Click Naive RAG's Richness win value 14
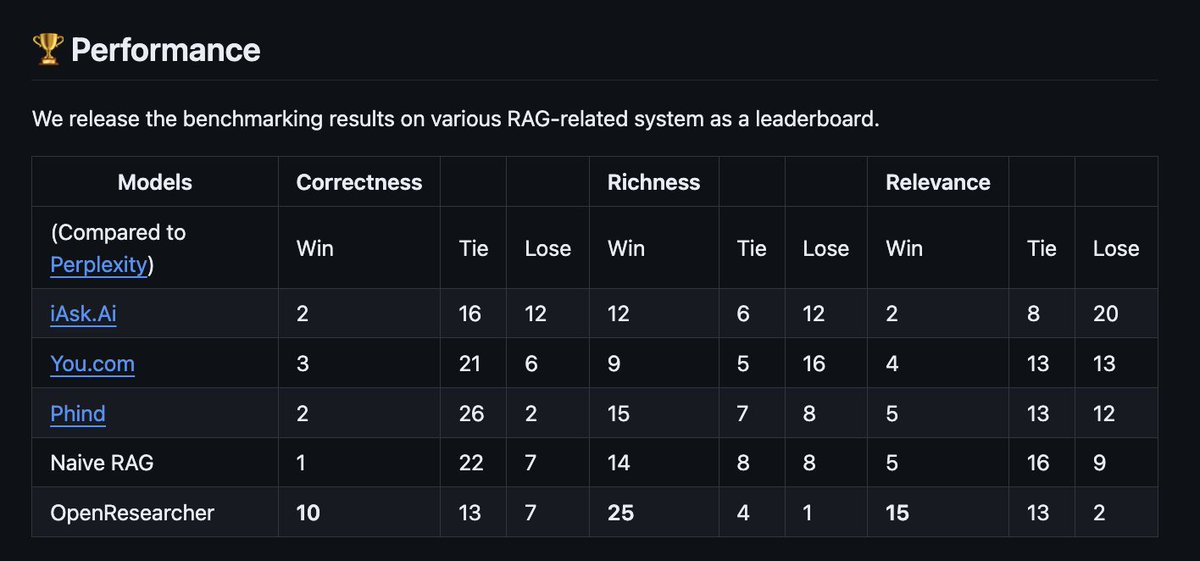 (619, 463)
